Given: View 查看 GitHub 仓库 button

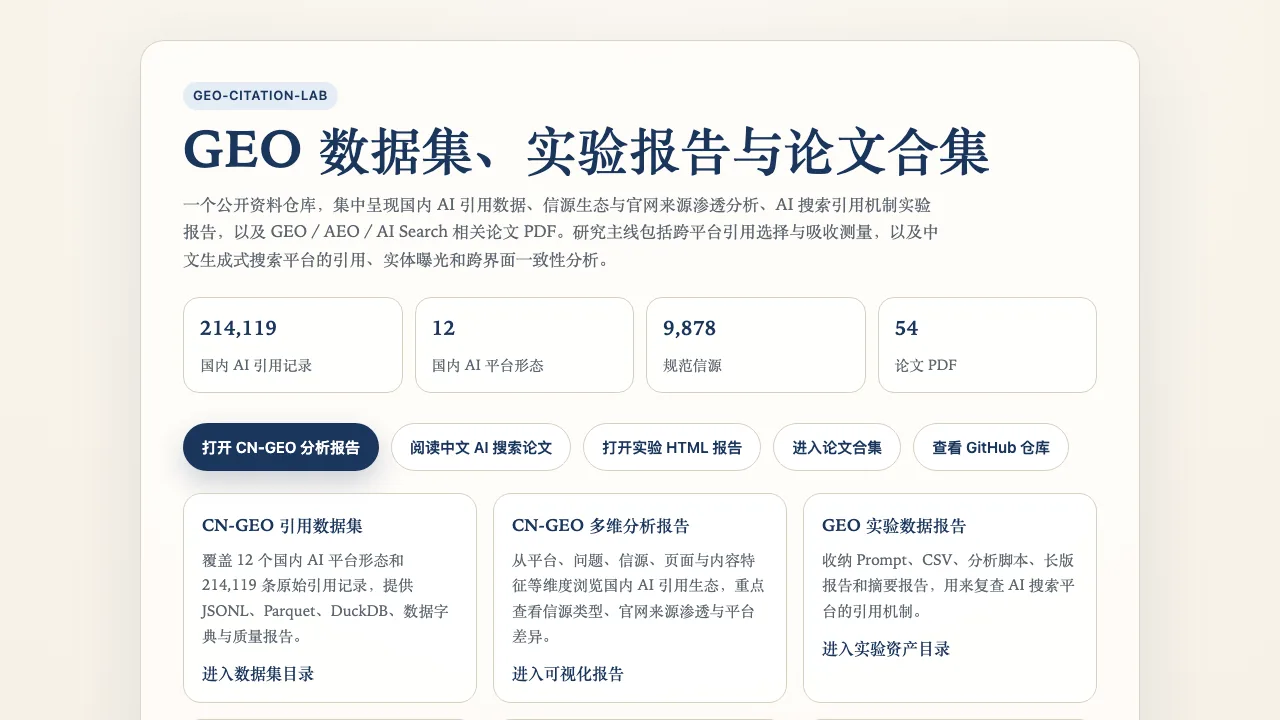Looking at the screenshot, I should pos(991,447).
